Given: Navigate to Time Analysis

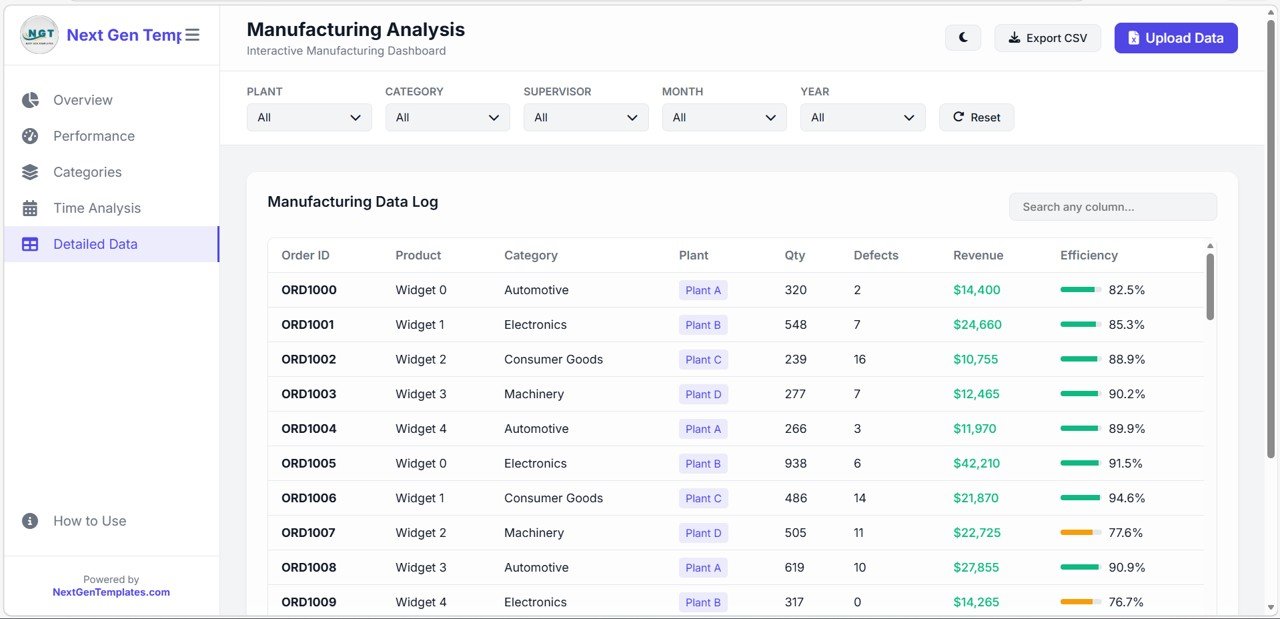Looking at the screenshot, I should point(96,207).
